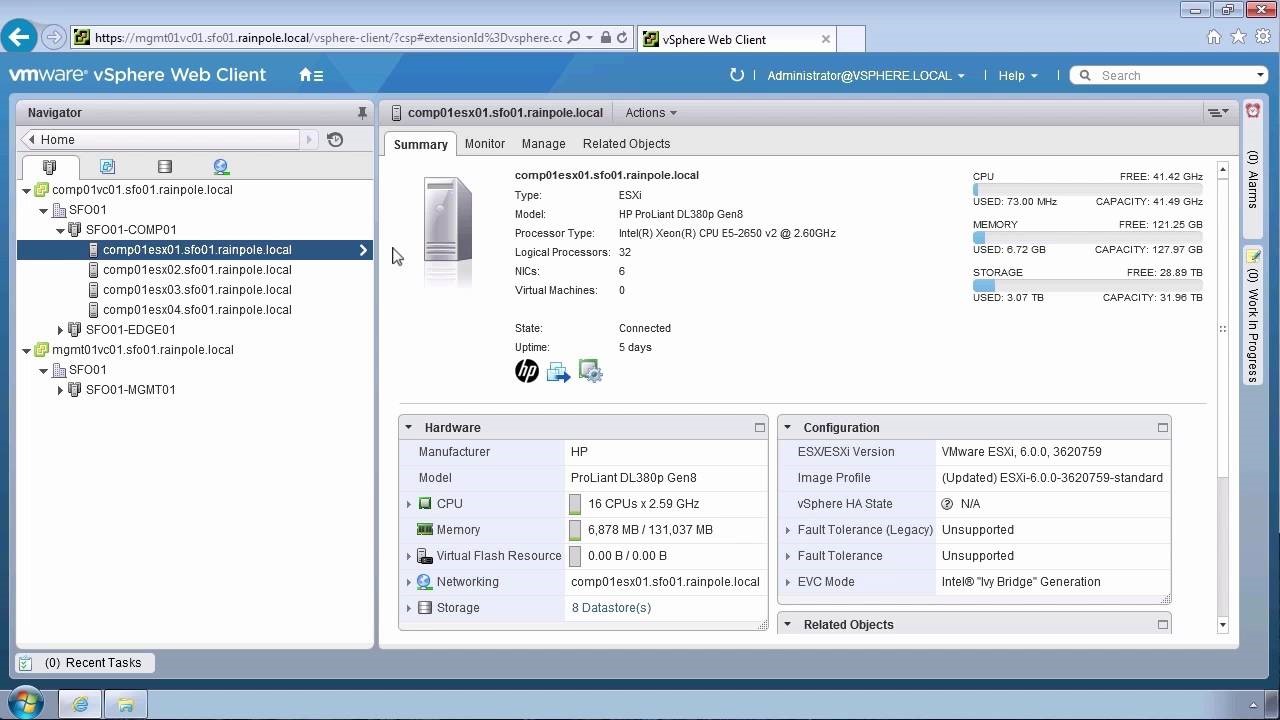Viewport: 1280px width, 720px height.
Task: Open the Hosts and Clusters navigator tab
Action: pyautogui.click(x=49, y=167)
